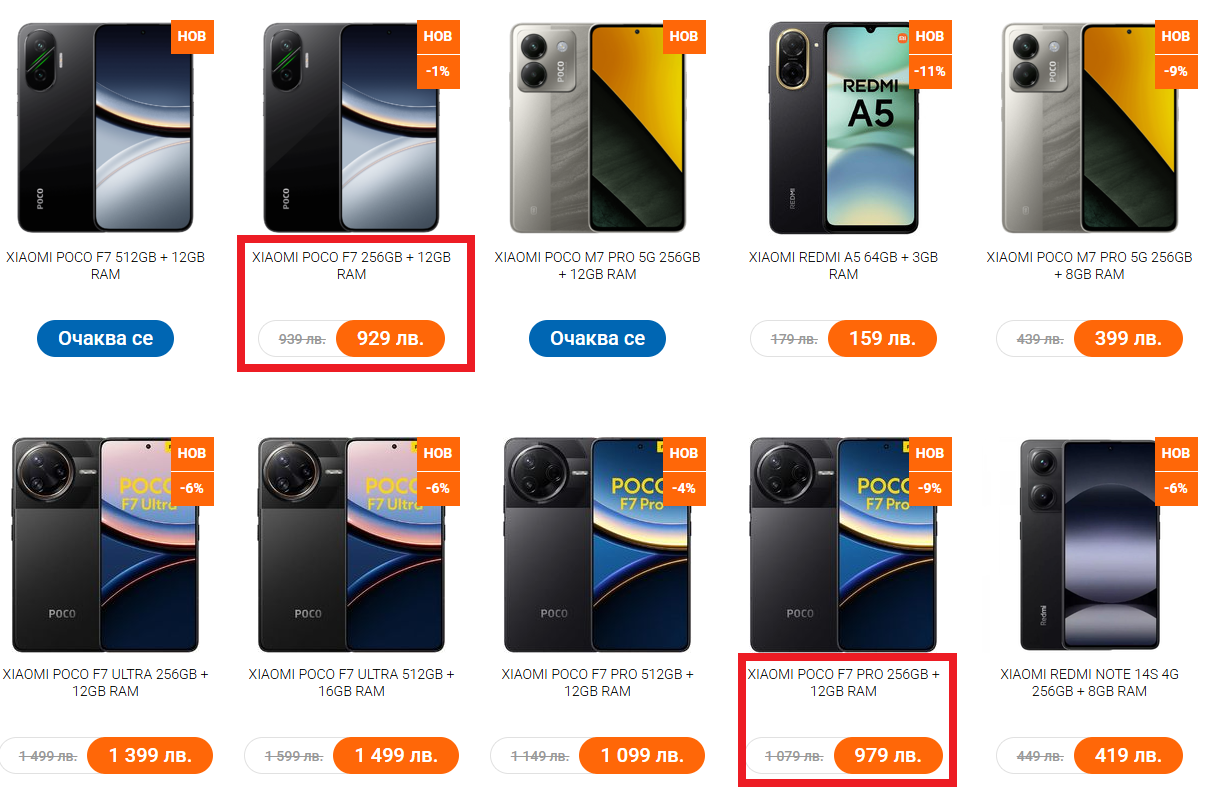
Task: Click the Очаква се button under Poco F7 512GB
Action: point(105,338)
